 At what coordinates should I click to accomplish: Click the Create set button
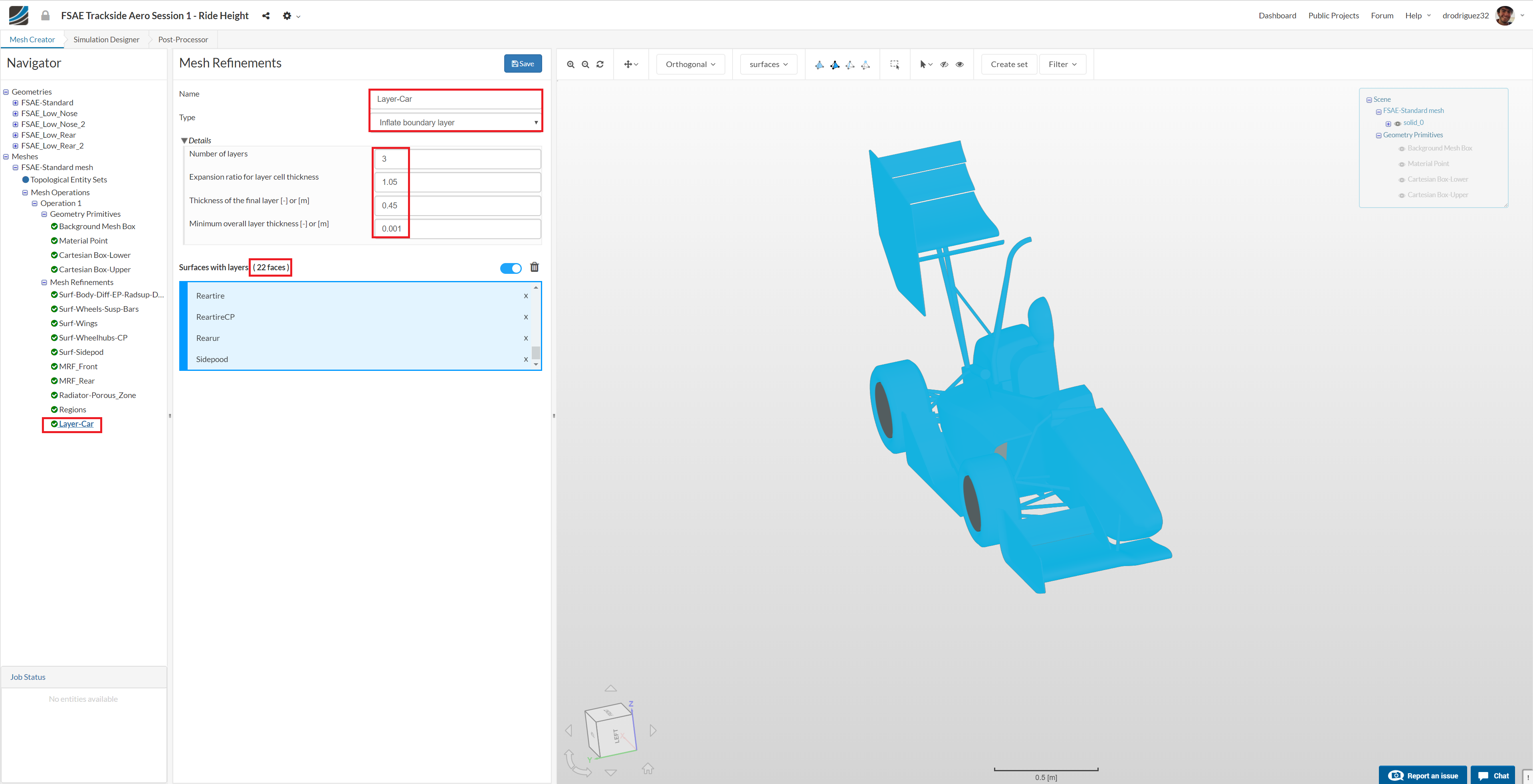click(1009, 64)
